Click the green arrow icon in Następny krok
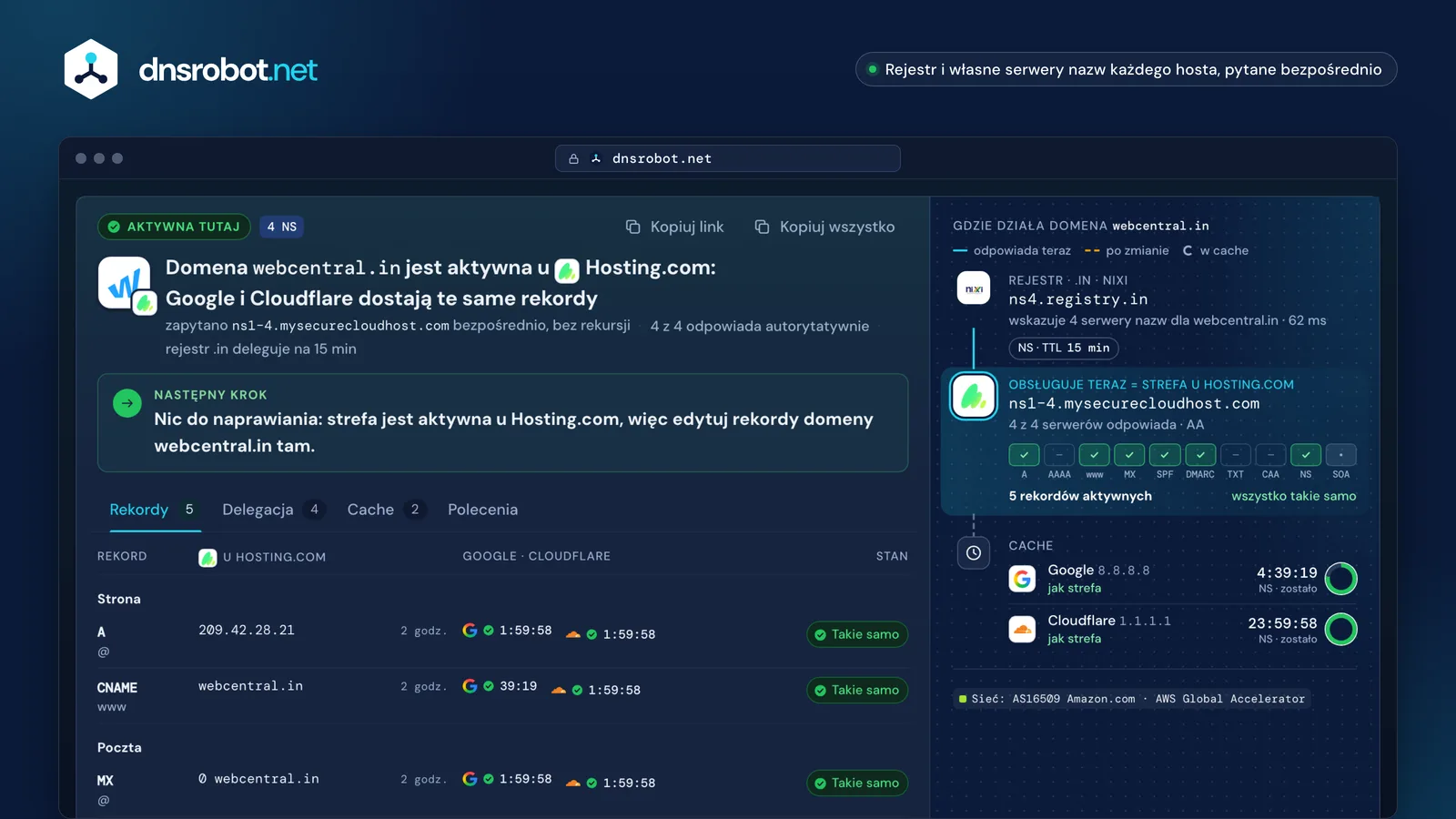Viewport: 1456px width, 819px height. (x=127, y=403)
